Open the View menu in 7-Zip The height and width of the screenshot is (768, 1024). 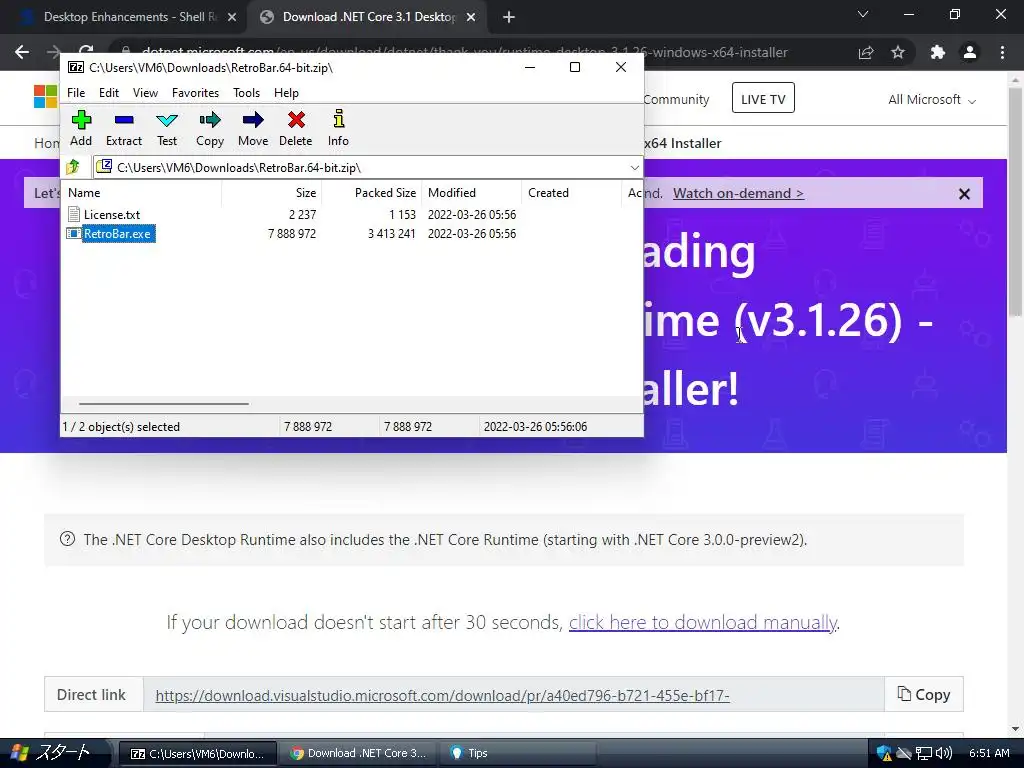pos(145,93)
